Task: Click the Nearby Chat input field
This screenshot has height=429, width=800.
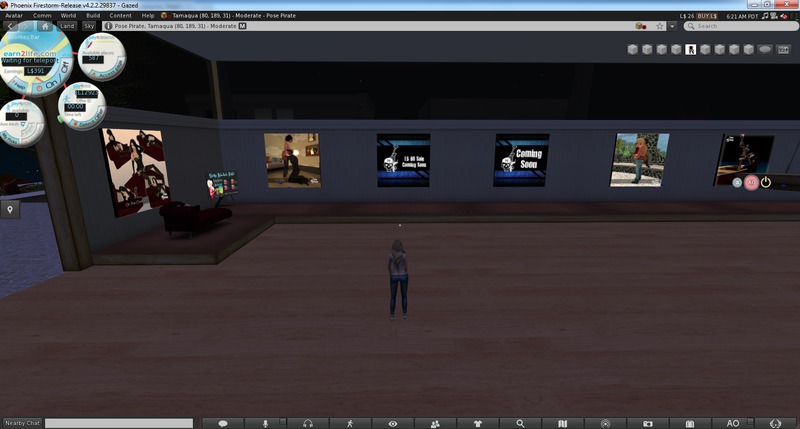Action: [118, 423]
